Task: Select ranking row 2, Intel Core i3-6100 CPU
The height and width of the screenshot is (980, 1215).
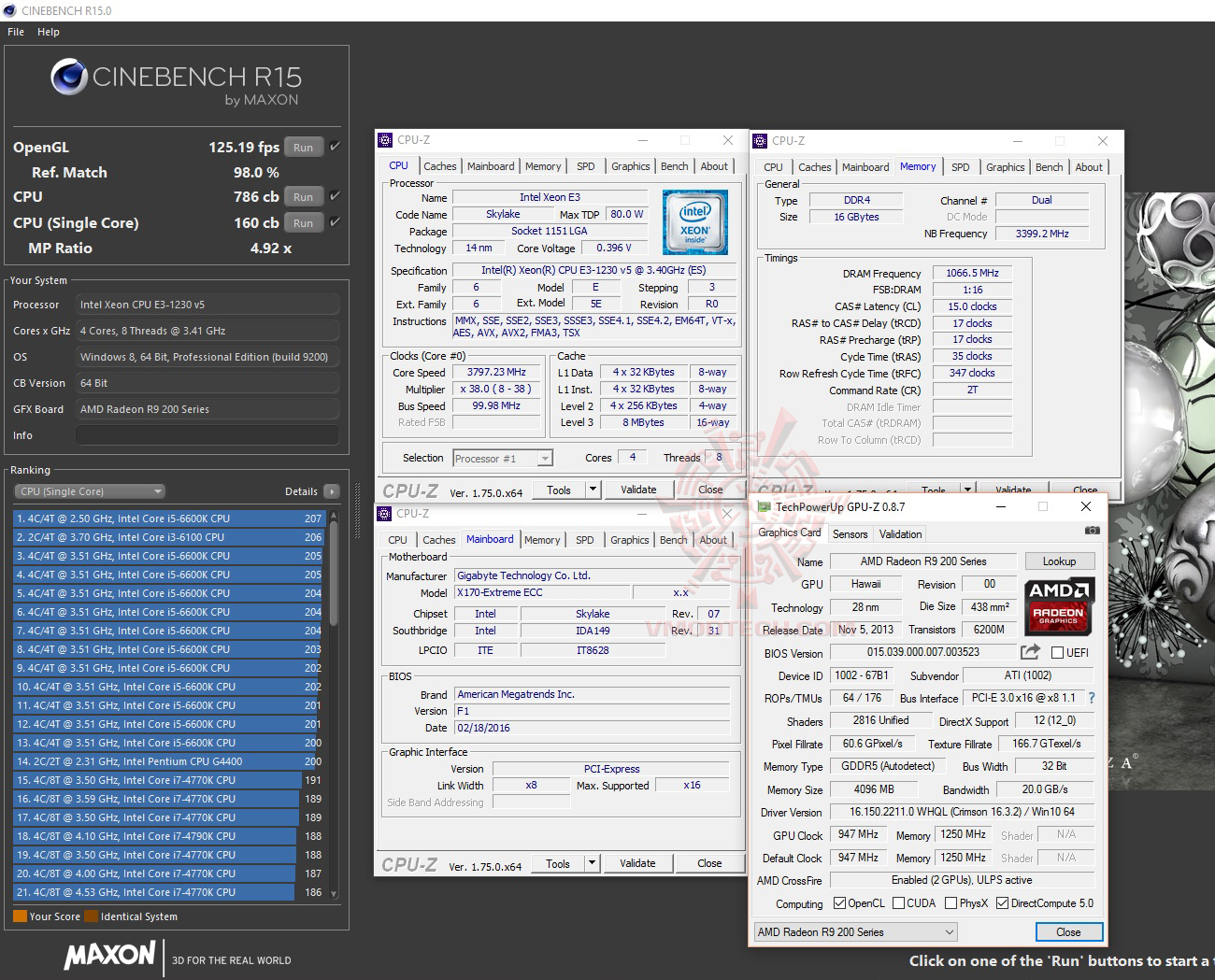Action: pyautogui.click(x=168, y=537)
